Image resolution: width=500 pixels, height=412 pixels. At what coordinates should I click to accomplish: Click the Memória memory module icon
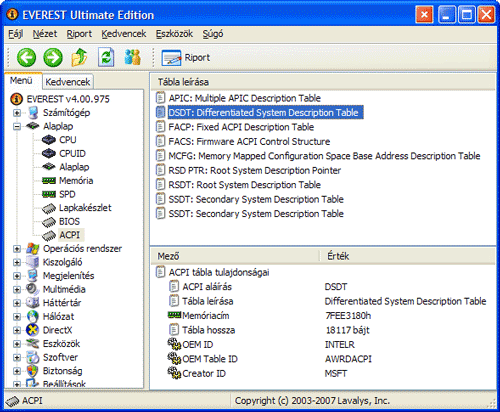pyautogui.click(x=49, y=181)
